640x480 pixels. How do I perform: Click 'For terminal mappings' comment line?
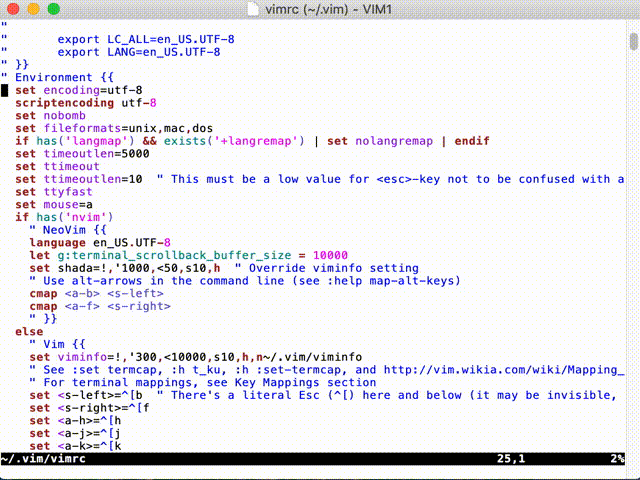click(203, 382)
